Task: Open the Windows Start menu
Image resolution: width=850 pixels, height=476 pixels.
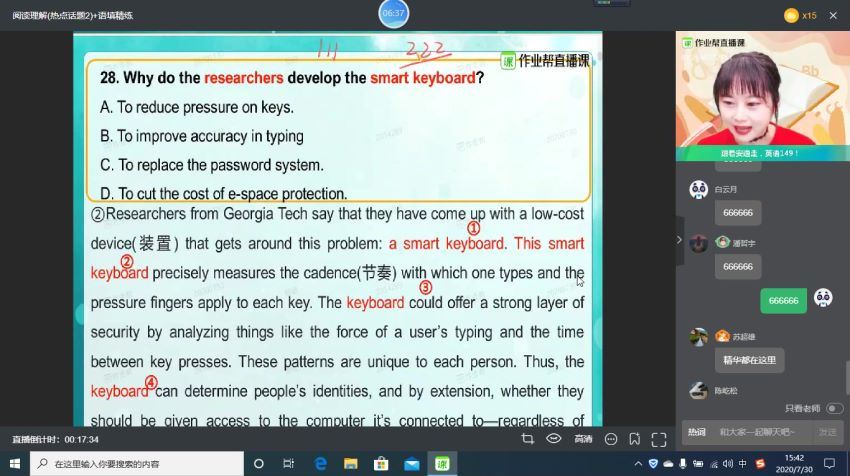Action: (x=15, y=464)
